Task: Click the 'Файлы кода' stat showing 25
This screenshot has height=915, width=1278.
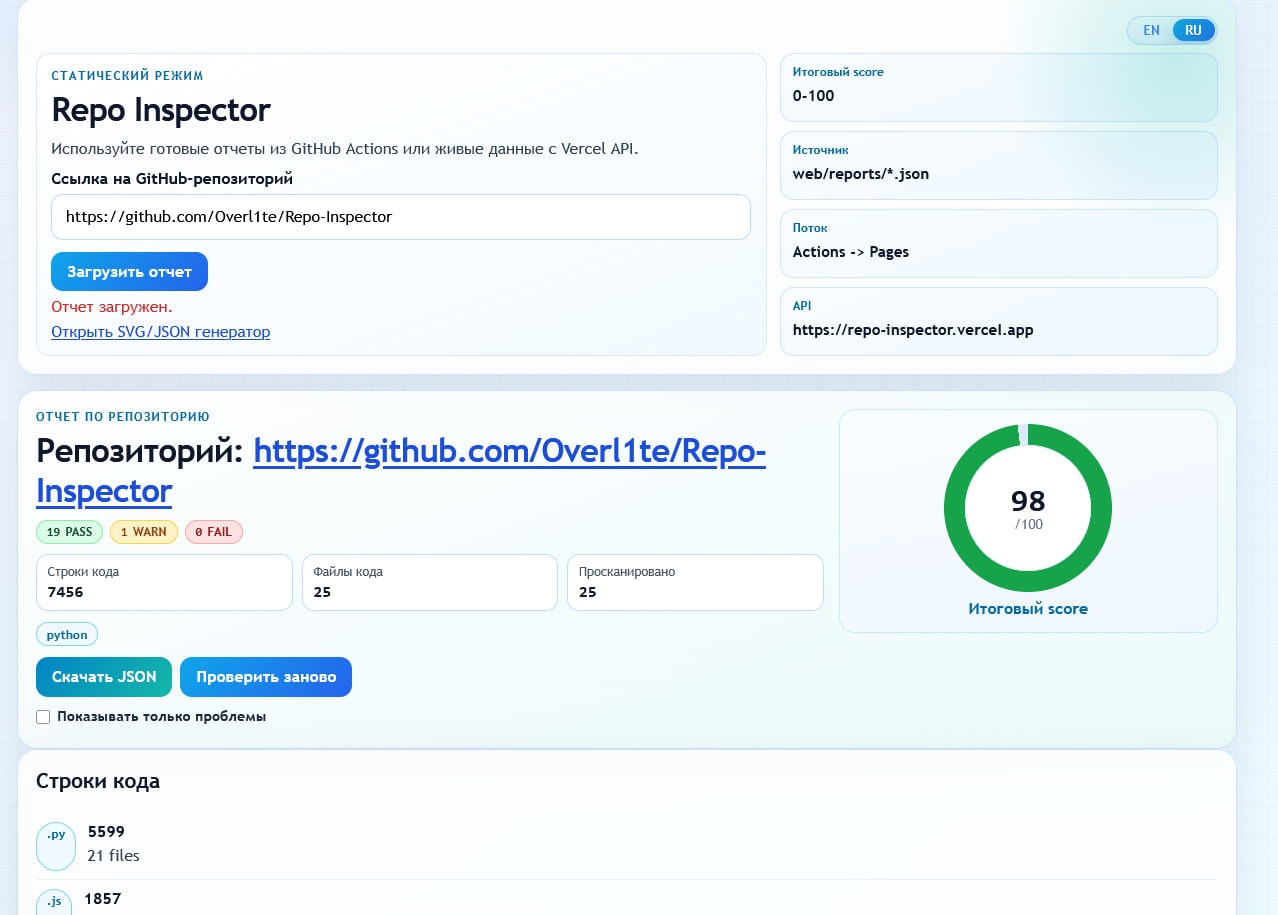Action: 429,582
